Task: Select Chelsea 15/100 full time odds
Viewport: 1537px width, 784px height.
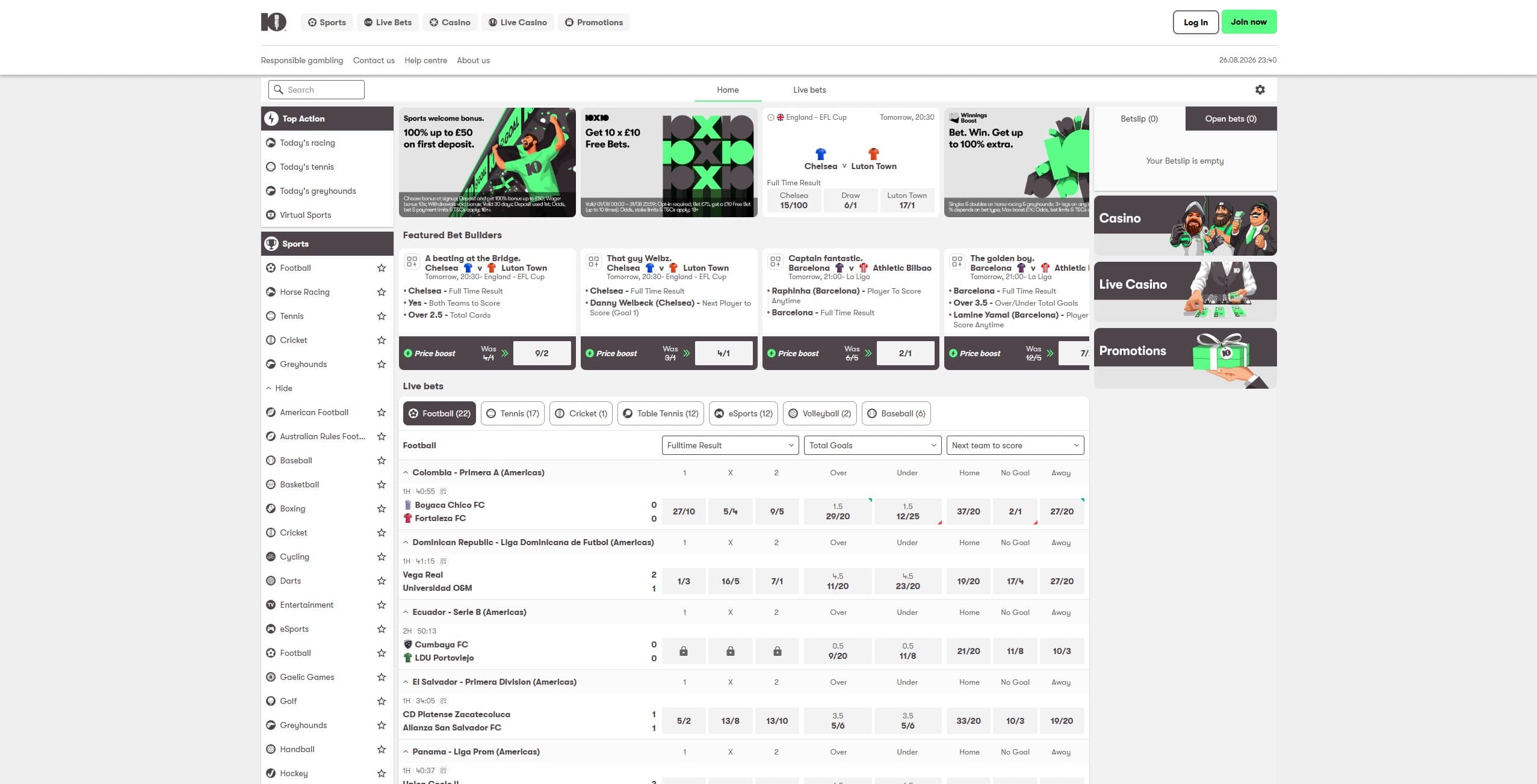Action: click(x=794, y=200)
